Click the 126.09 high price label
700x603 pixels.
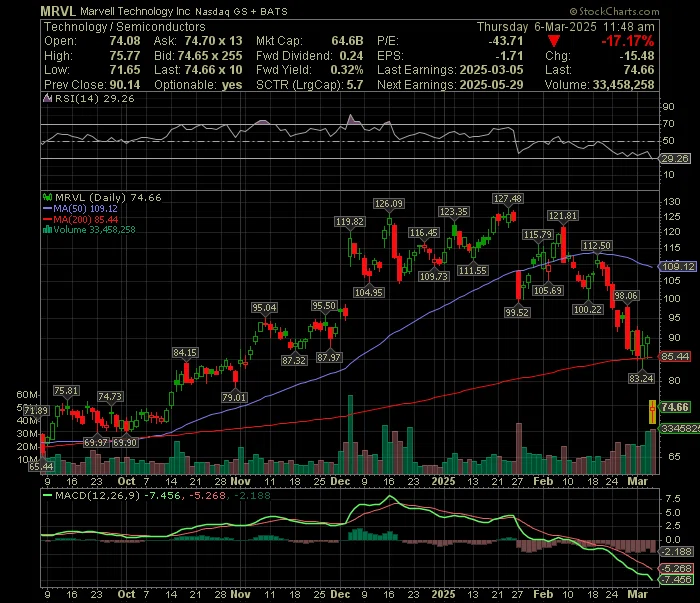coord(388,204)
